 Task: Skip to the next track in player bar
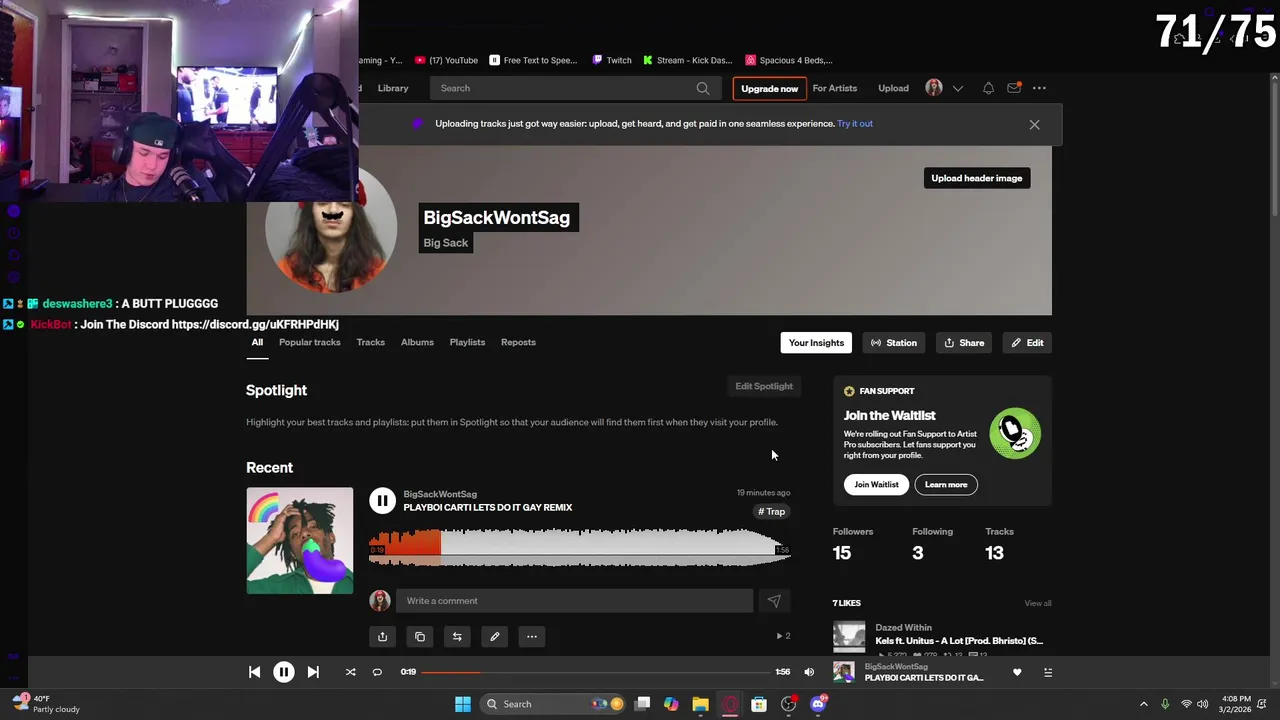pyautogui.click(x=313, y=672)
